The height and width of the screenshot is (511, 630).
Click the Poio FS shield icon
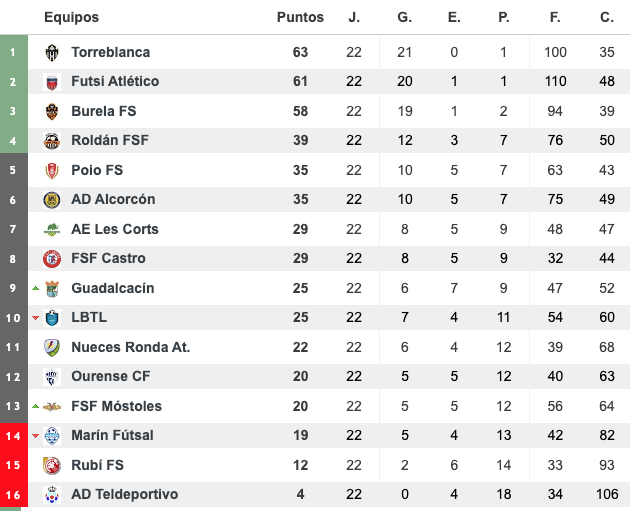(x=52, y=170)
